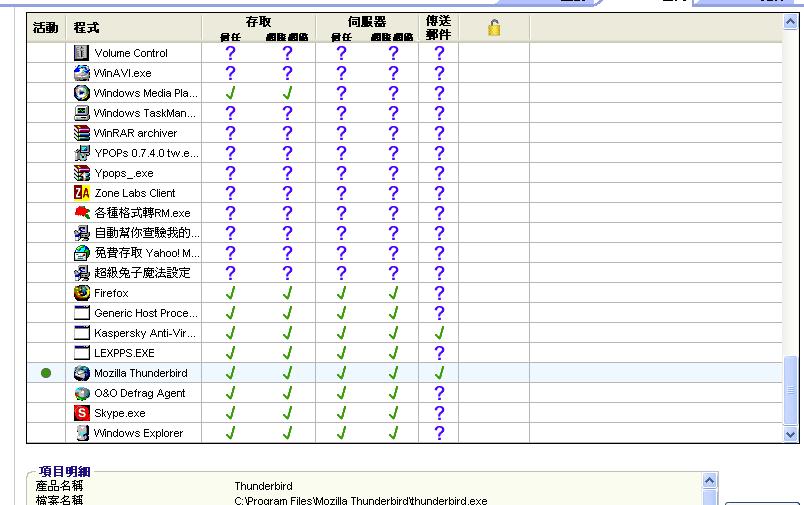Toggle Windows Explorer send-mail question mark
Screen dimensions: 804x505
point(439,433)
